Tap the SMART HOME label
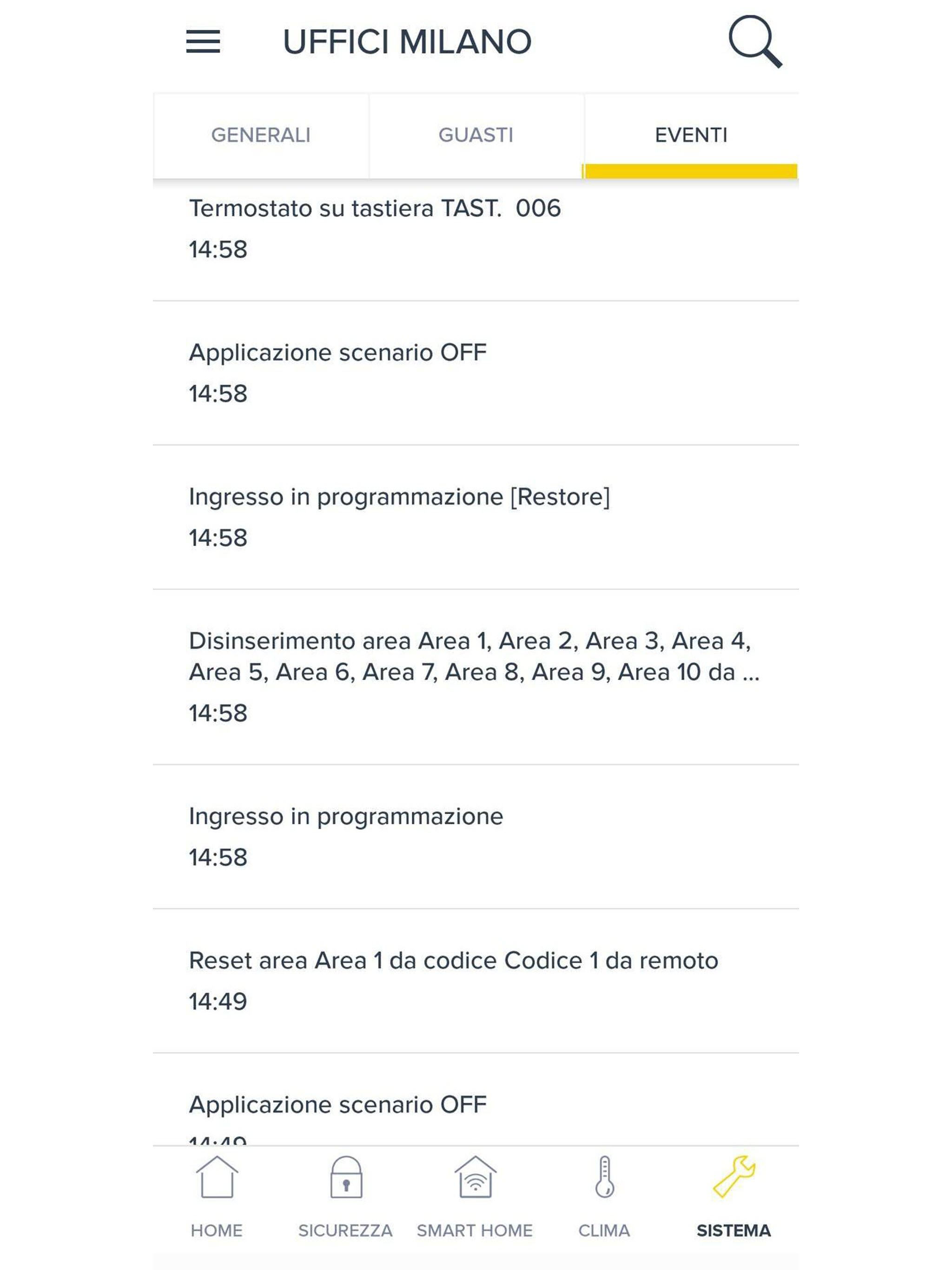The image size is (952, 1270). pyautogui.click(x=475, y=1230)
